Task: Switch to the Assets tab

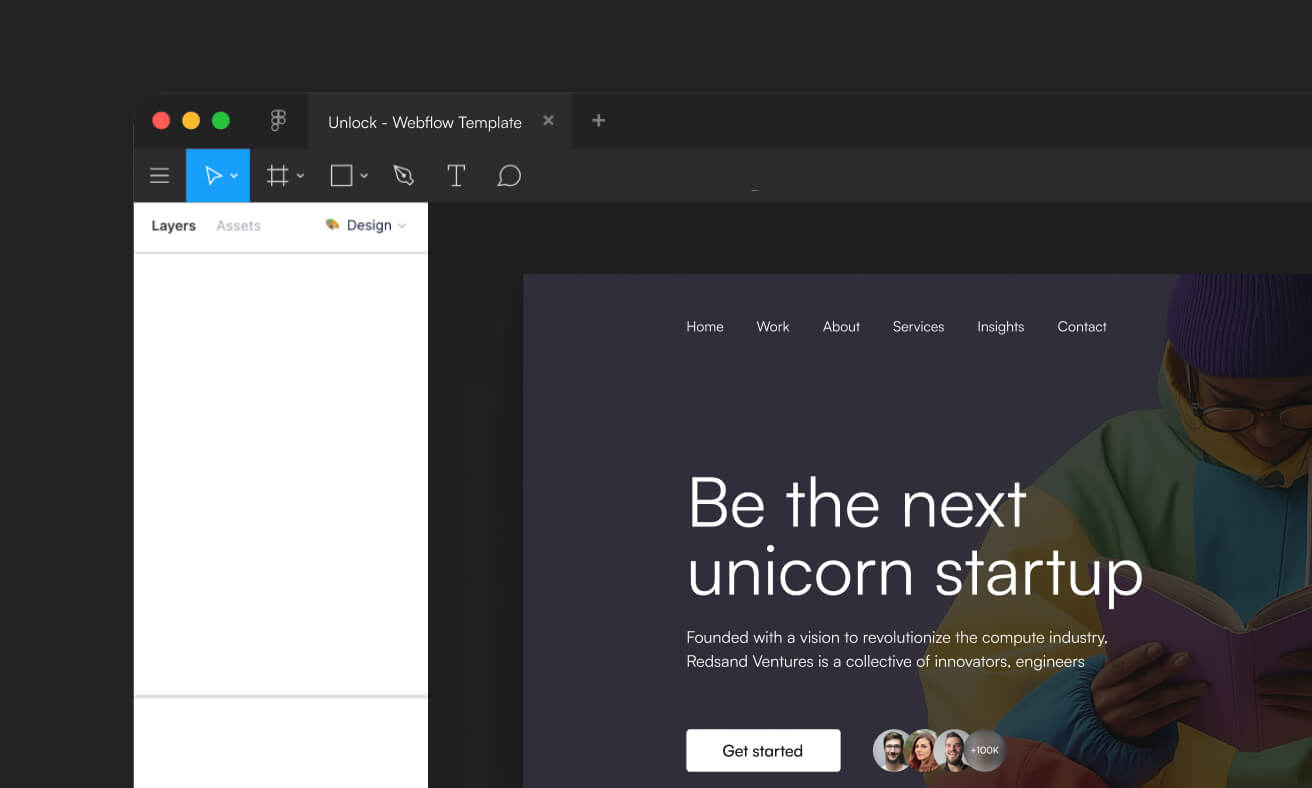Action: (238, 226)
